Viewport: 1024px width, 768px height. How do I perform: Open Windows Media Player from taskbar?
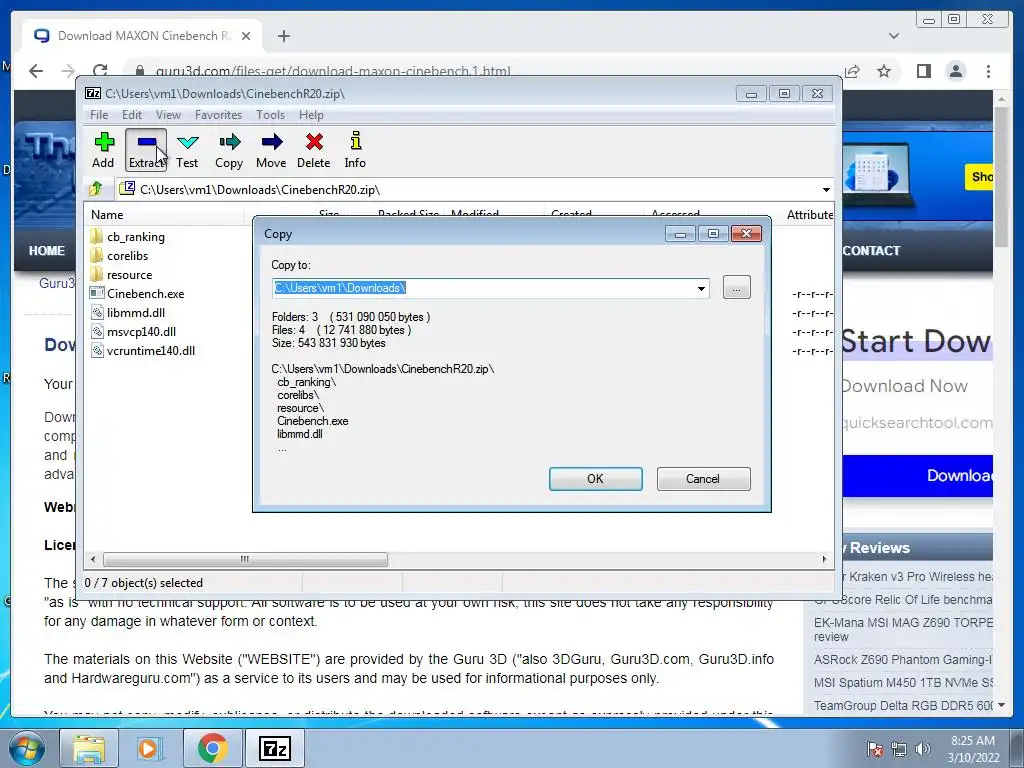[148, 748]
